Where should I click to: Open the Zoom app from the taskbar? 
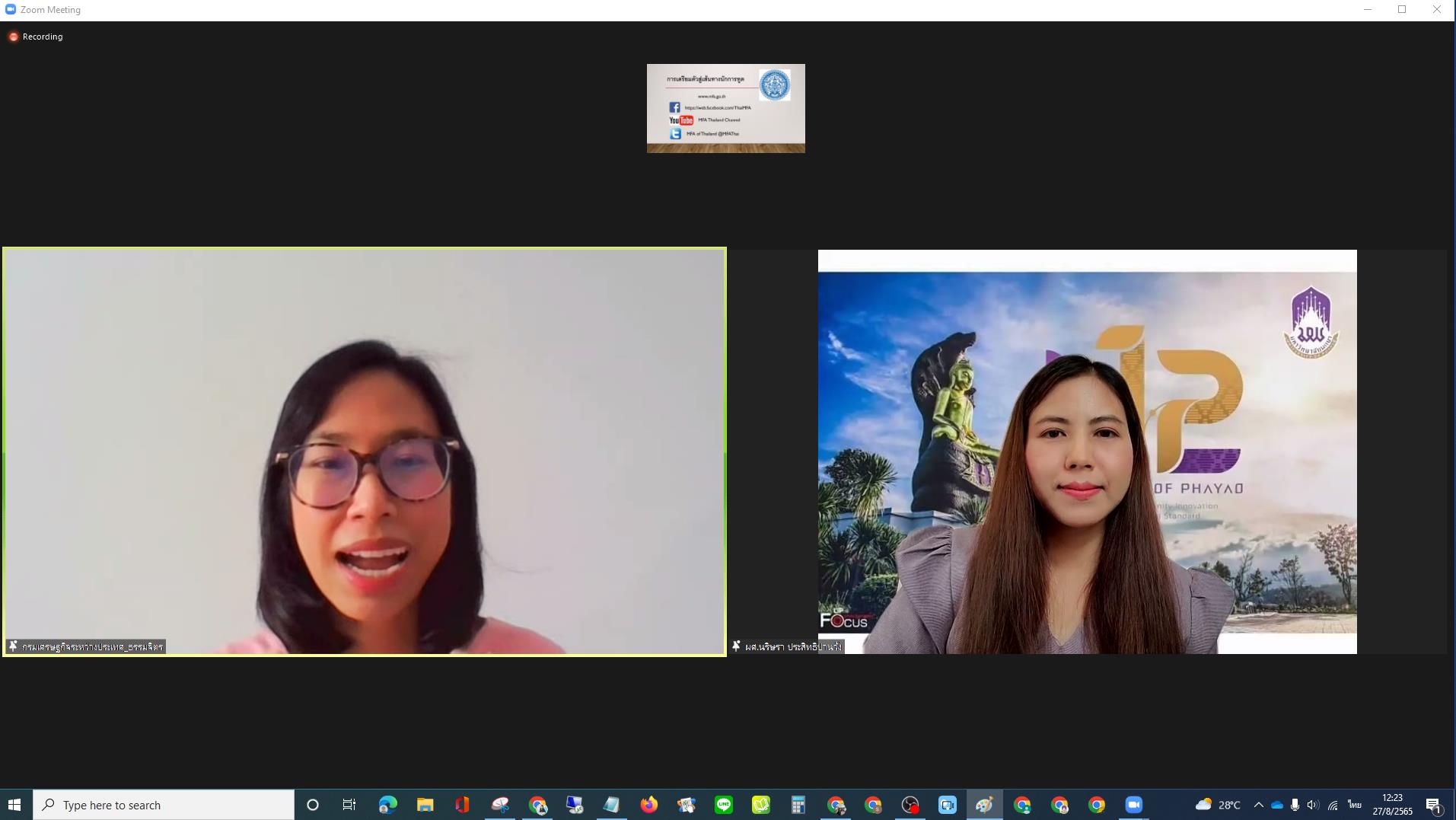click(x=1133, y=805)
